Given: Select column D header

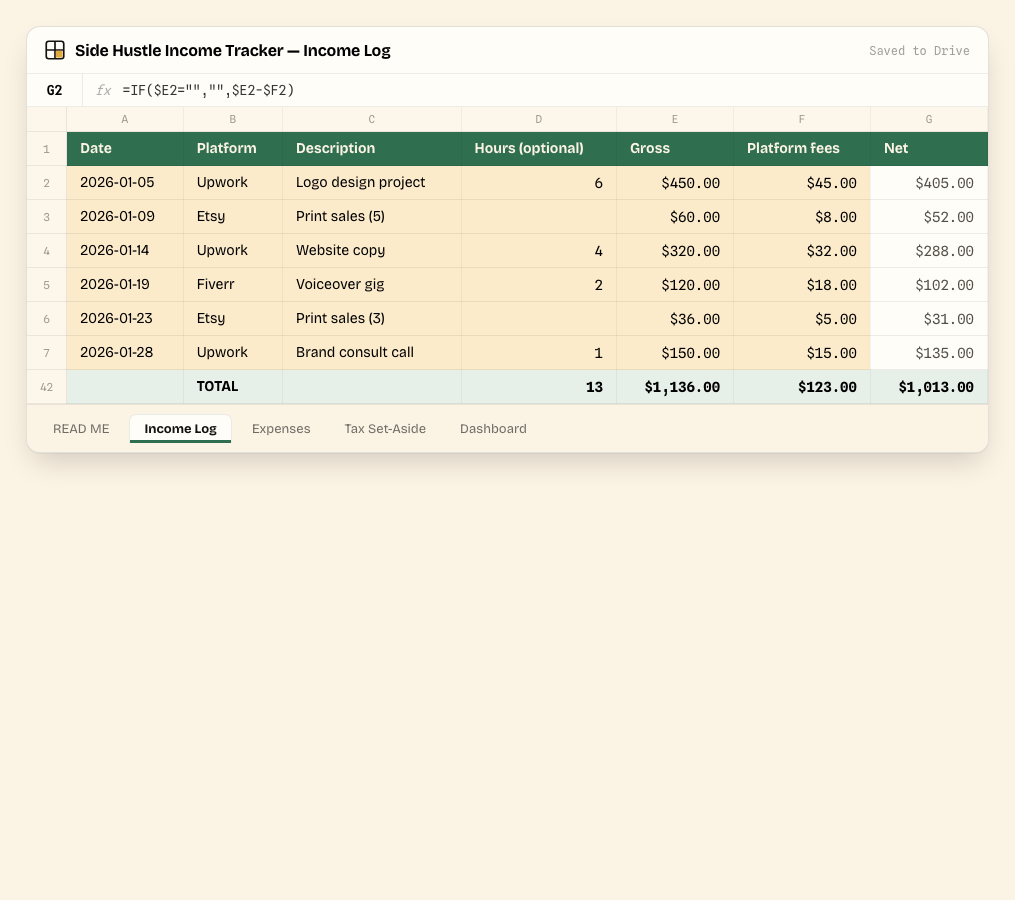Looking at the screenshot, I should [x=539, y=119].
